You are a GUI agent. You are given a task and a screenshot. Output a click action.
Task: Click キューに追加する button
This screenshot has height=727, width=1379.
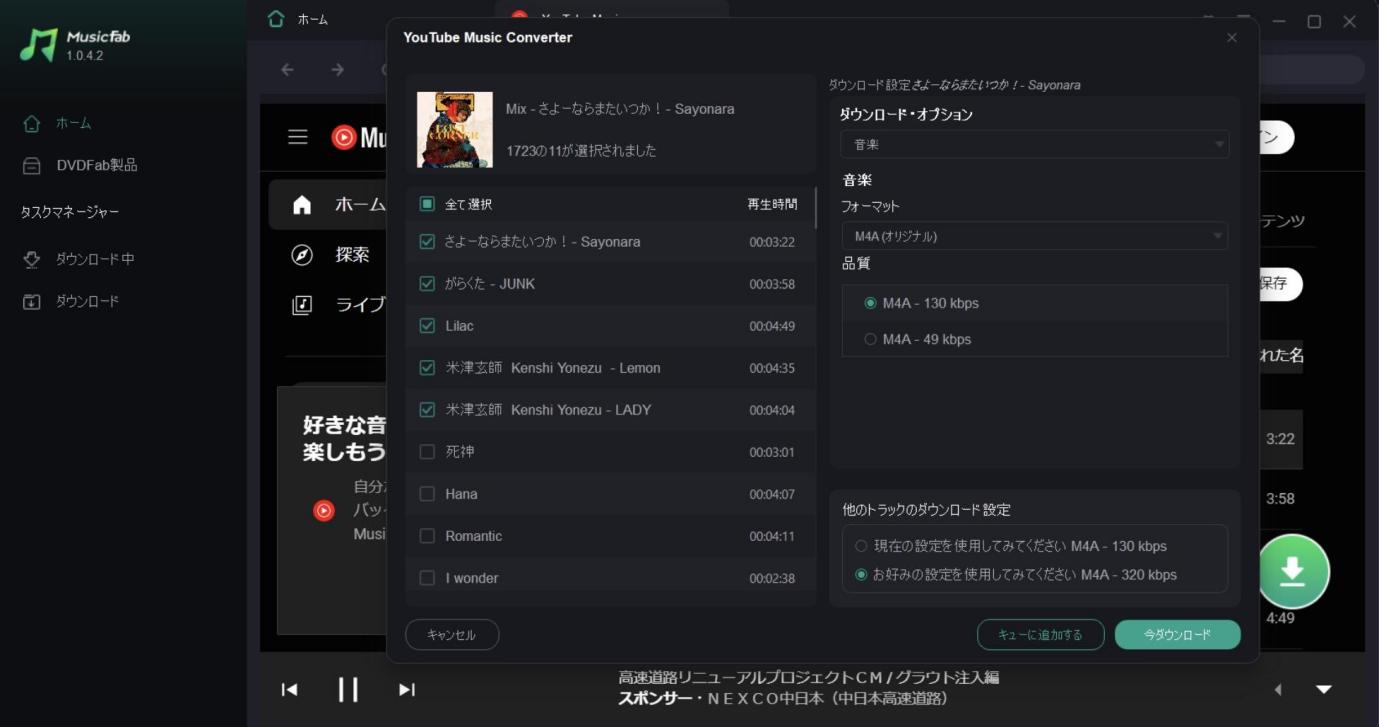click(1041, 635)
